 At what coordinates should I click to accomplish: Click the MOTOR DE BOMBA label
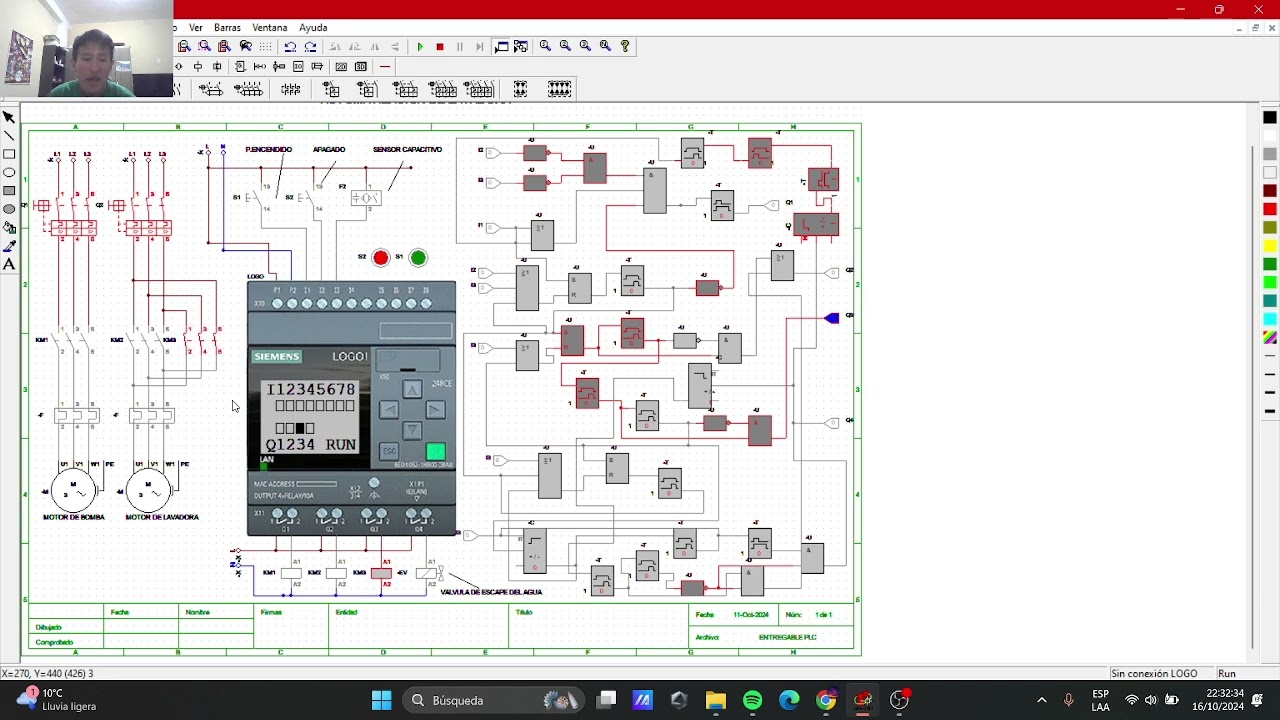click(x=73, y=517)
